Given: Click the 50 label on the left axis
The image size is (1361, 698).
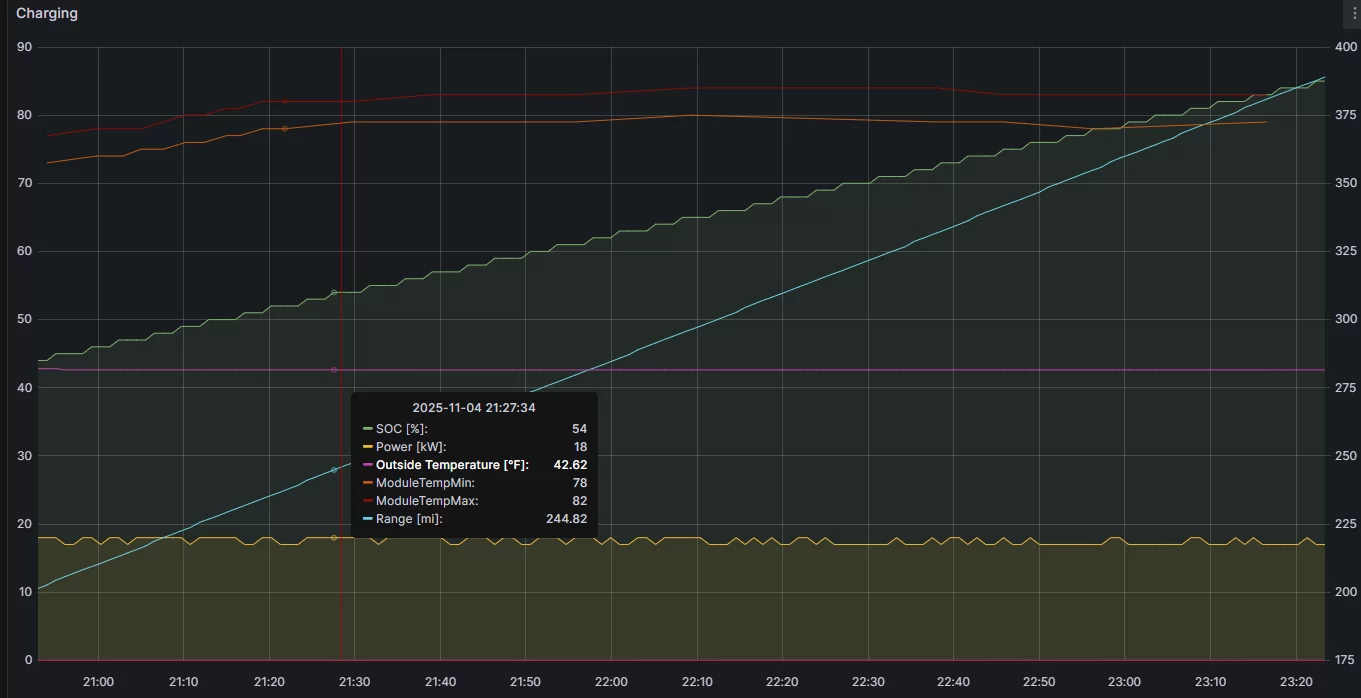Looking at the screenshot, I should pyautogui.click(x=25, y=320).
